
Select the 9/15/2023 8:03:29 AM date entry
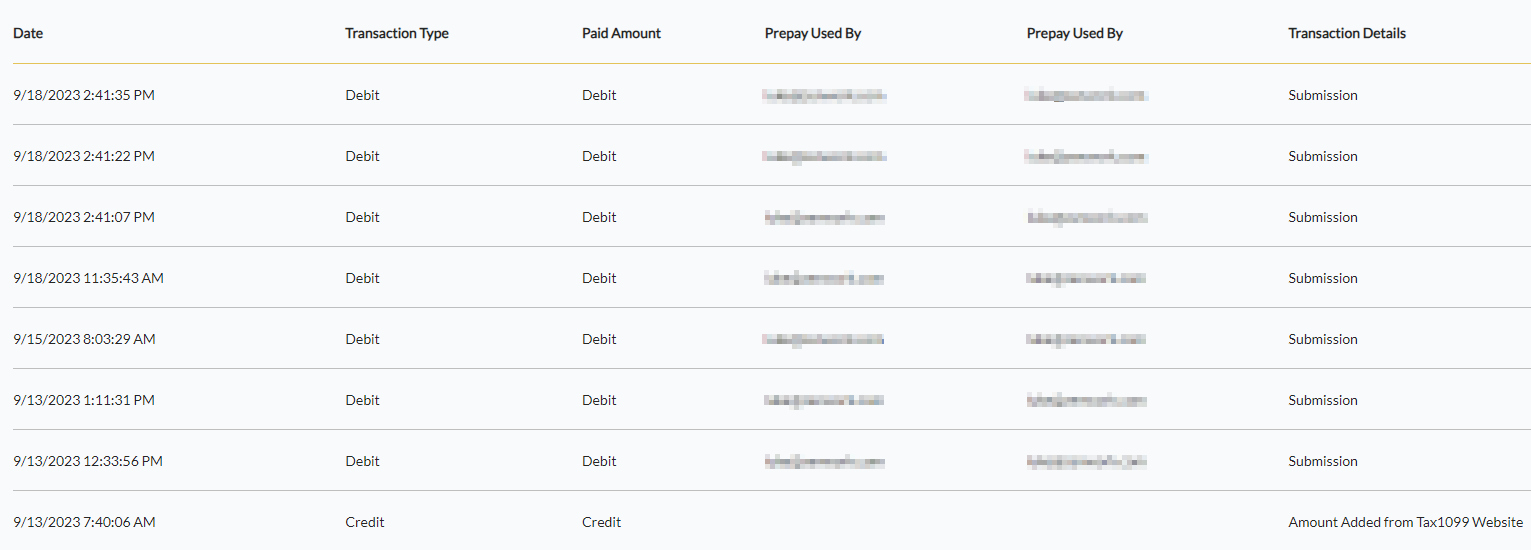(84, 339)
